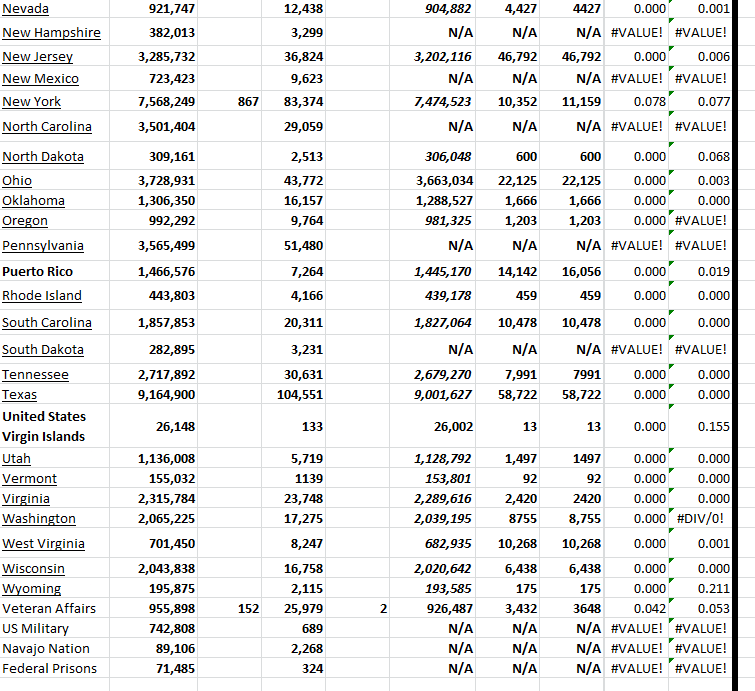Click the 0.211 cell in Wyoming row
This screenshot has height=691, width=755.
point(714,588)
